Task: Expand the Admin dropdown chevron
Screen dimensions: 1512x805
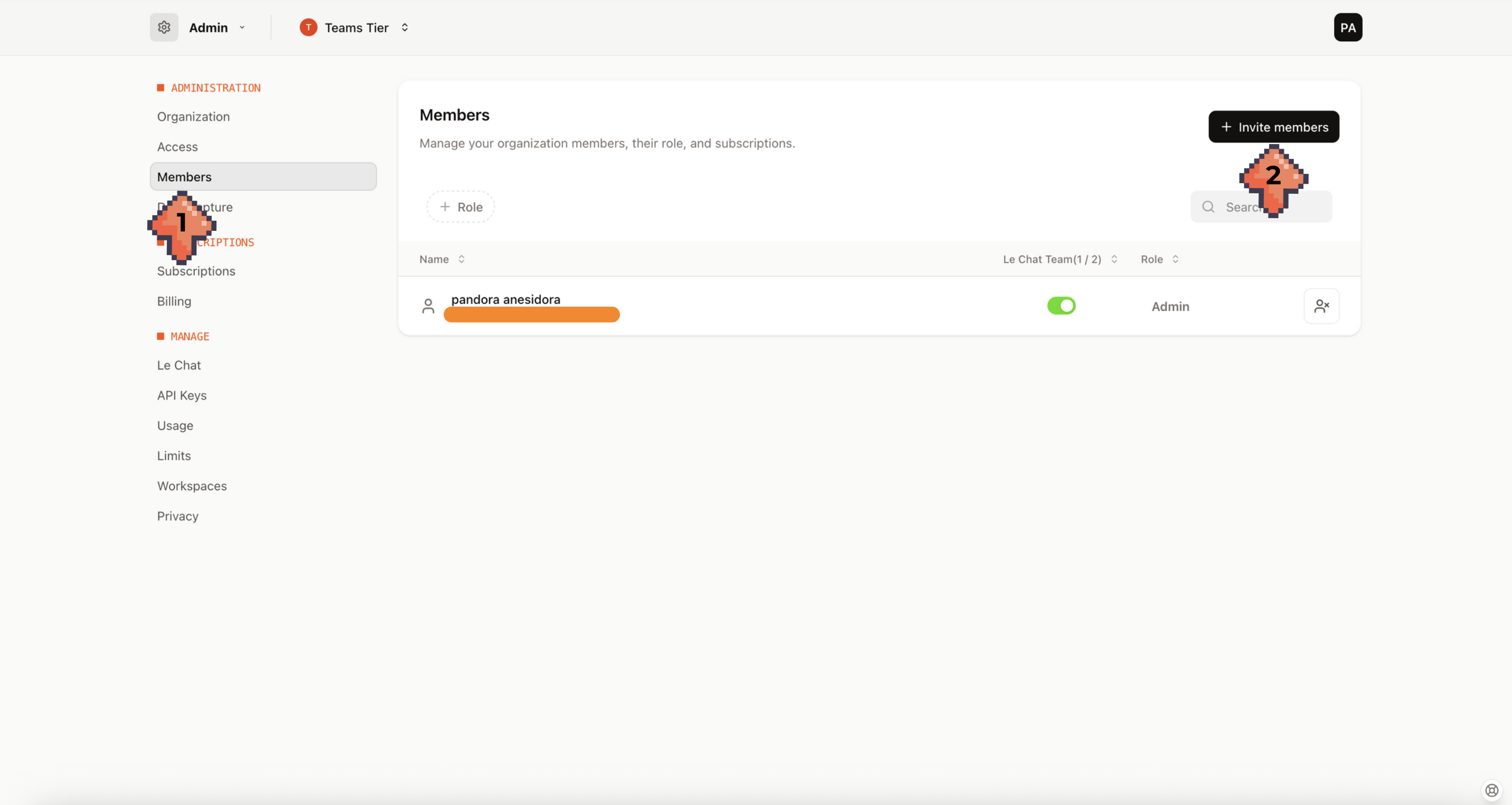Action: [x=242, y=28]
